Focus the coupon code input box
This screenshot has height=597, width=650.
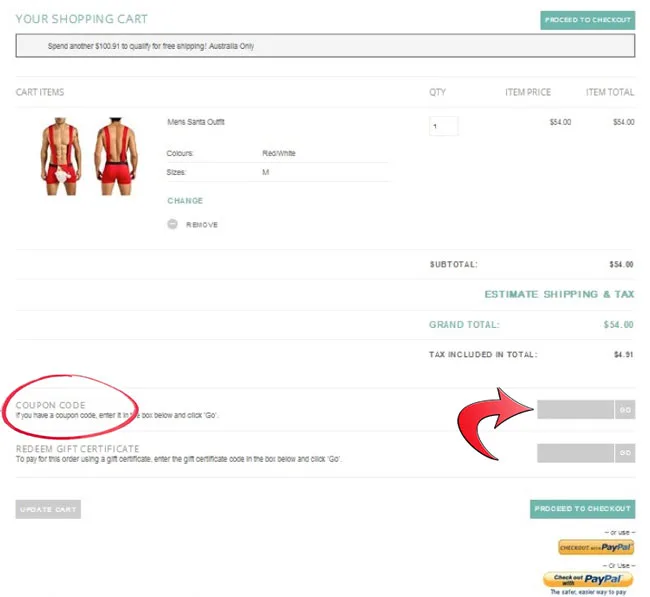click(575, 409)
